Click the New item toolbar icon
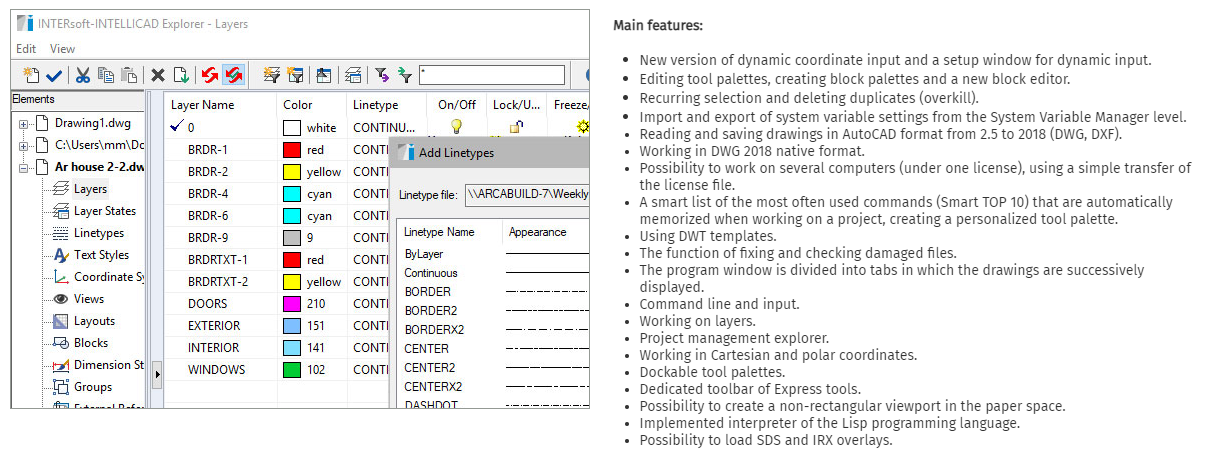 (x=31, y=75)
